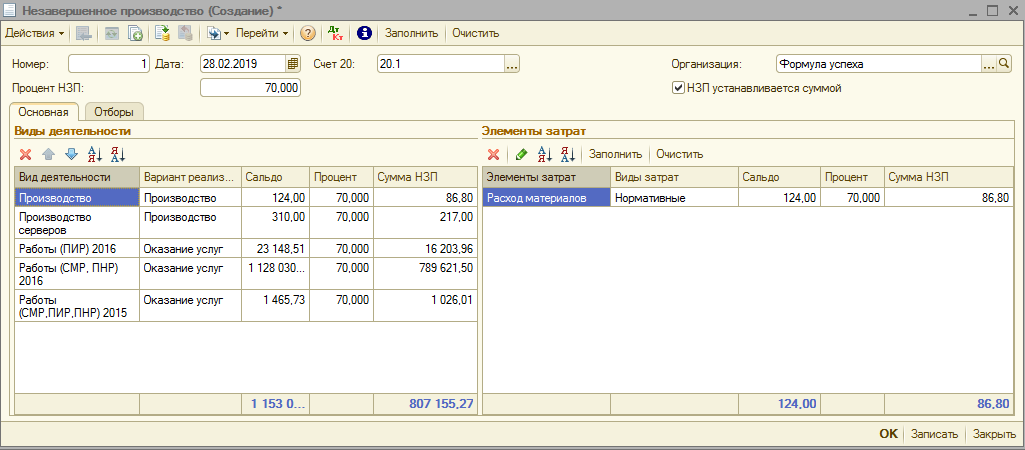
Task: Open help with the question mark icon
Action: tap(308, 33)
